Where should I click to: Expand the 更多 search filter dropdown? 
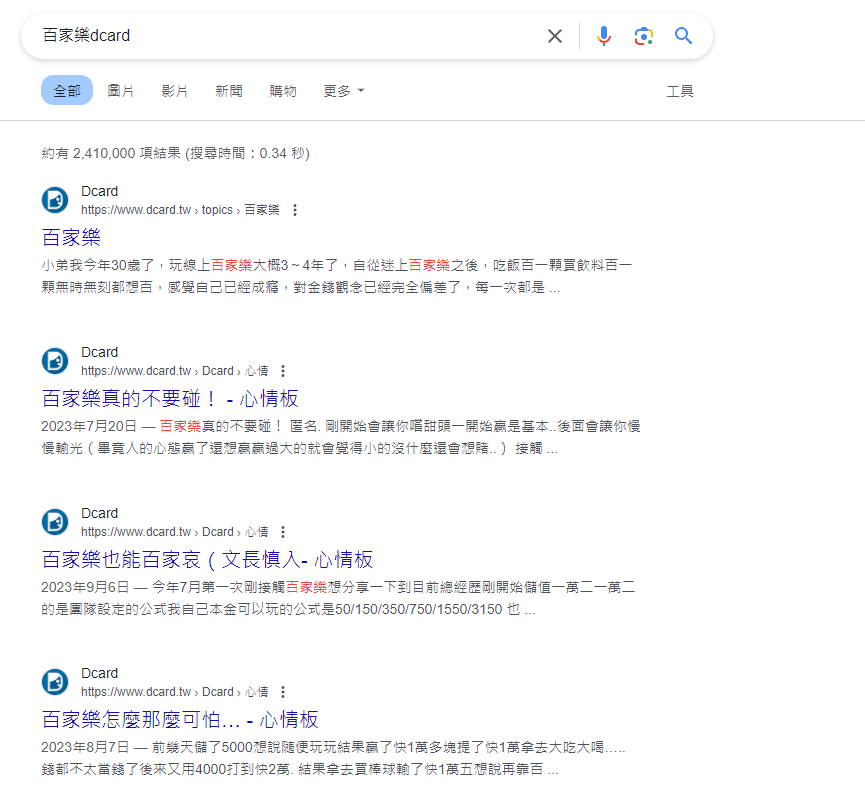(343, 91)
